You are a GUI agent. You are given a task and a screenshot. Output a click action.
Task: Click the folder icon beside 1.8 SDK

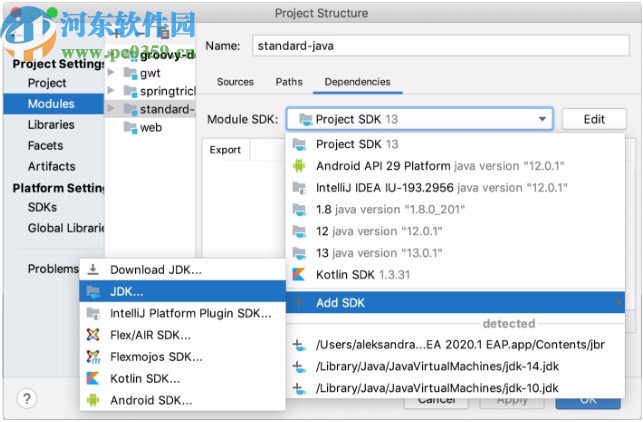tap(299, 209)
